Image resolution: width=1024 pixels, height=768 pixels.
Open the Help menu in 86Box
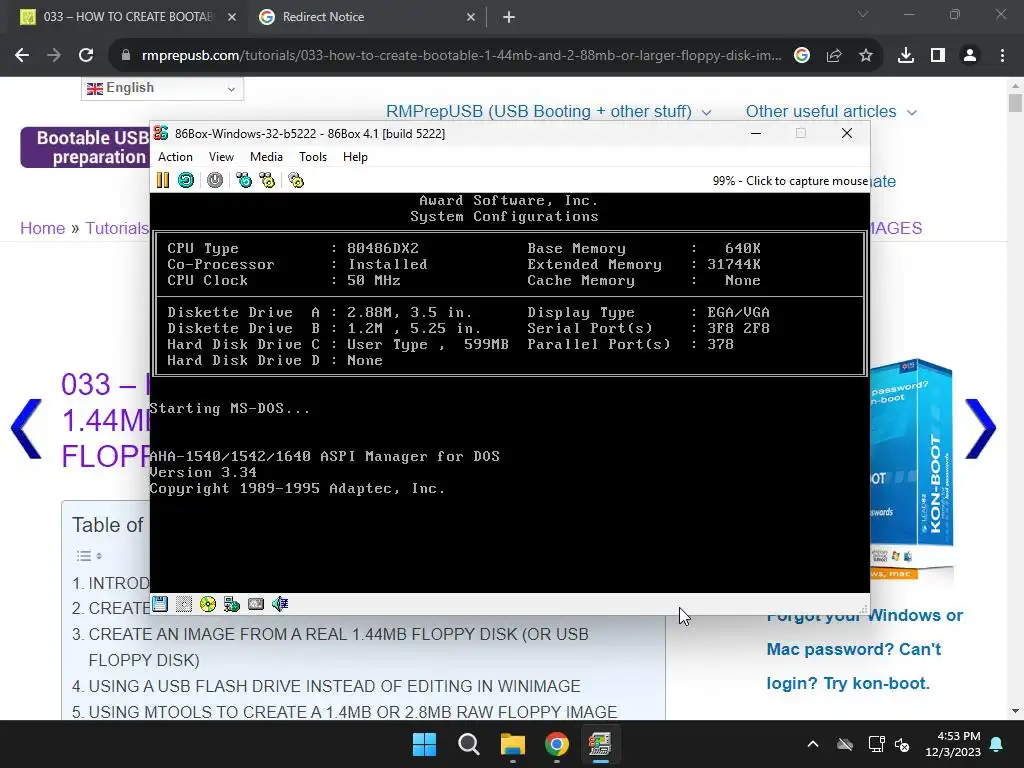point(355,157)
